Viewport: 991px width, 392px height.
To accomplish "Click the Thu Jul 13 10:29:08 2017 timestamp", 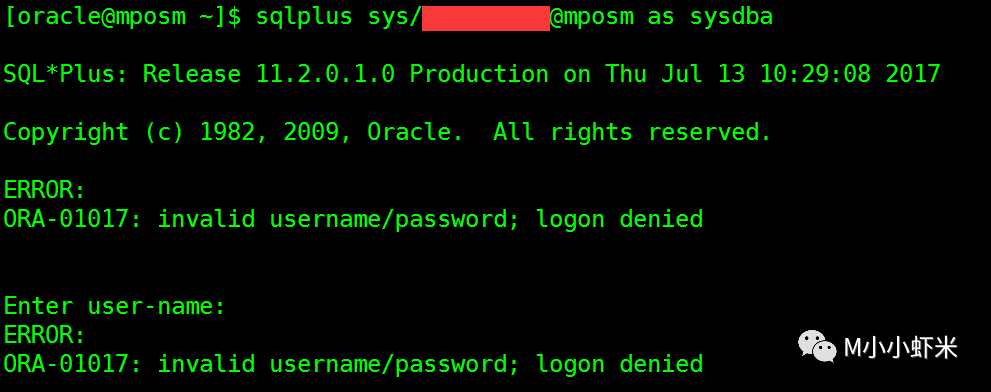I will 773,75.
